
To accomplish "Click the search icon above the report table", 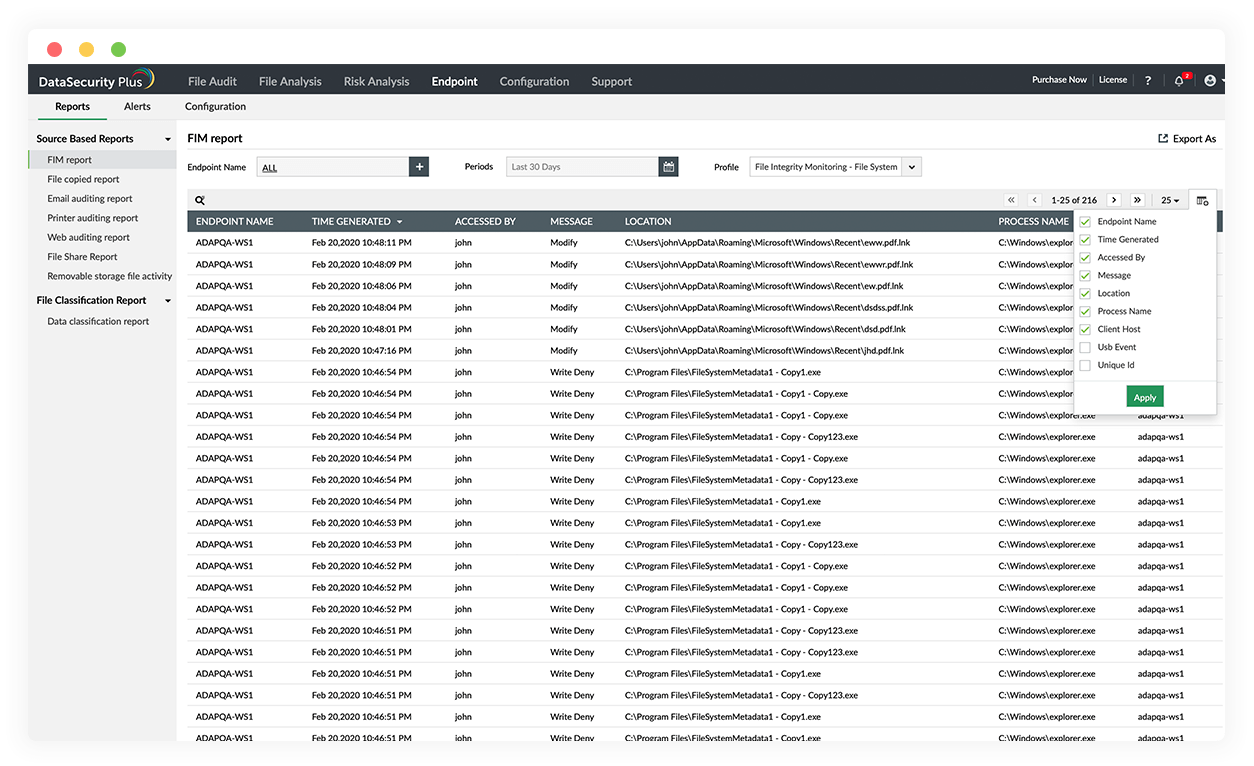I will (199, 199).
